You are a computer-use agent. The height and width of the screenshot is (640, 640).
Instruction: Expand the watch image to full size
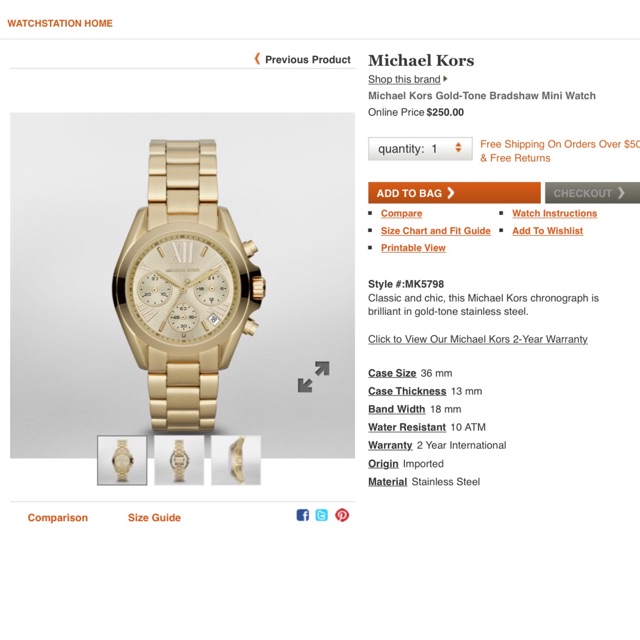313,377
